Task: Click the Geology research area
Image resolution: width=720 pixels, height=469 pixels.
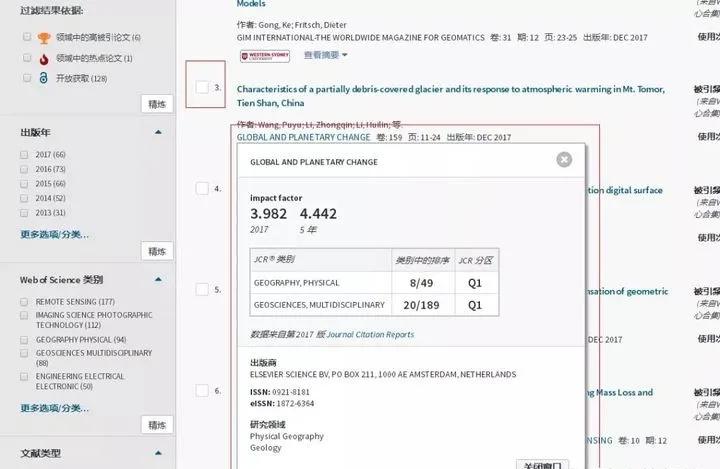Action: pos(265,447)
